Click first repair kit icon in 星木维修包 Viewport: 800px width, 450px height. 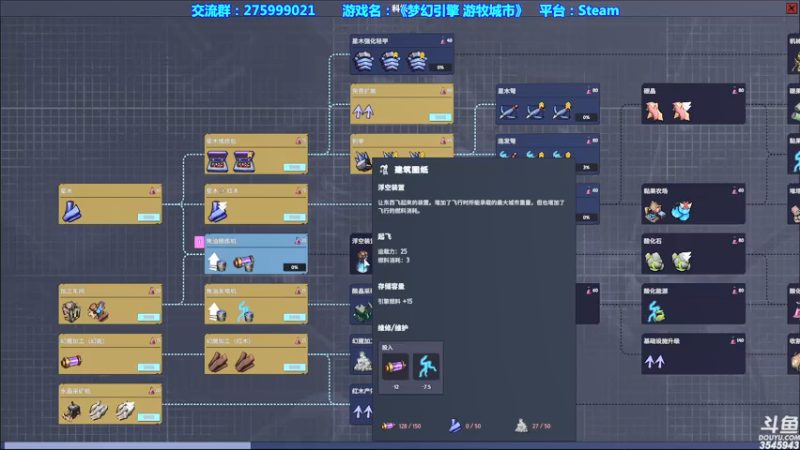pyautogui.click(x=217, y=161)
